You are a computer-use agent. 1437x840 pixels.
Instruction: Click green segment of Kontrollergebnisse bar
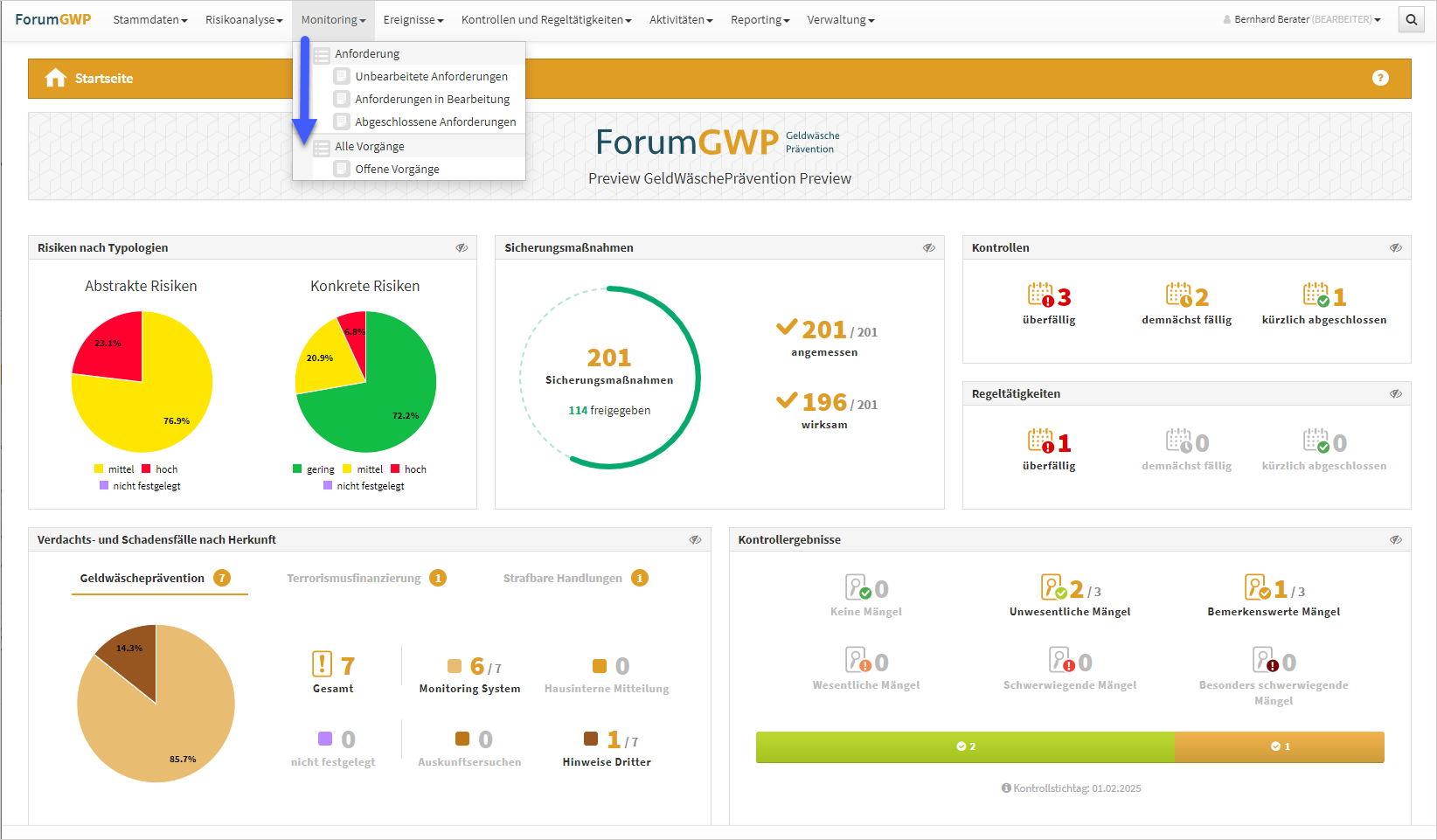[965, 747]
